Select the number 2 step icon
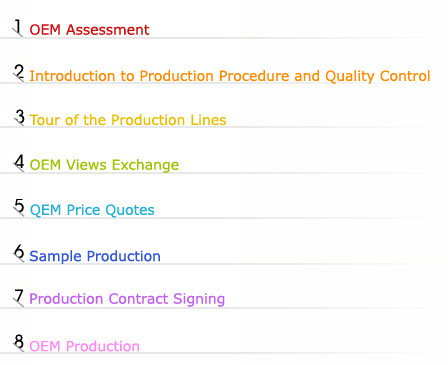 19,73
